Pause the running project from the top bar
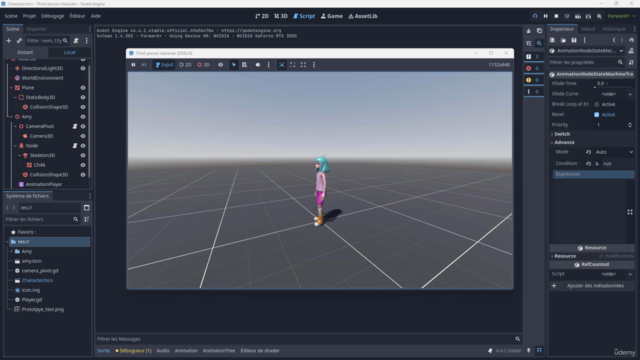 point(545,16)
